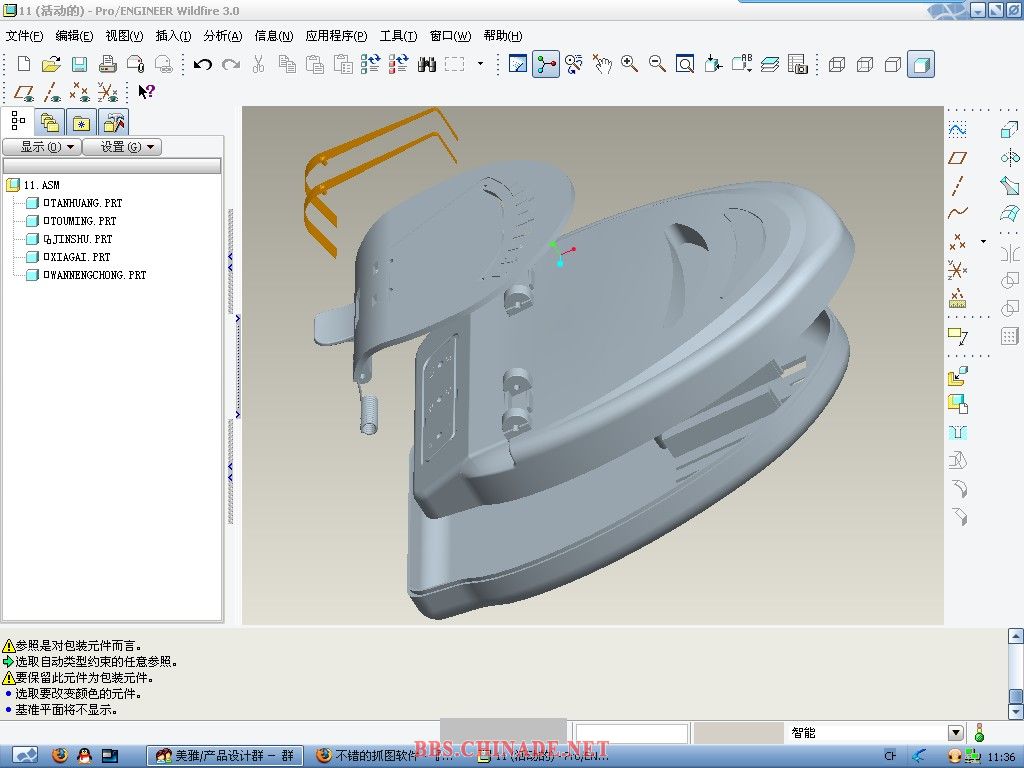Screen dimensions: 1024x768
Task: Toggle datum planes display
Action: click(x=24, y=92)
